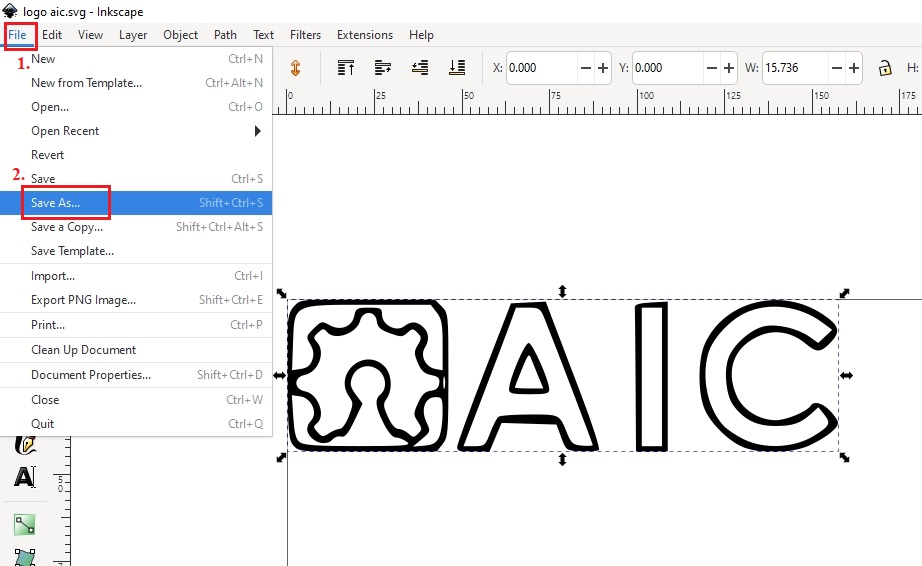This screenshot has height=566, width=922.
Task: Open the File menu
Action: [18, 35]
